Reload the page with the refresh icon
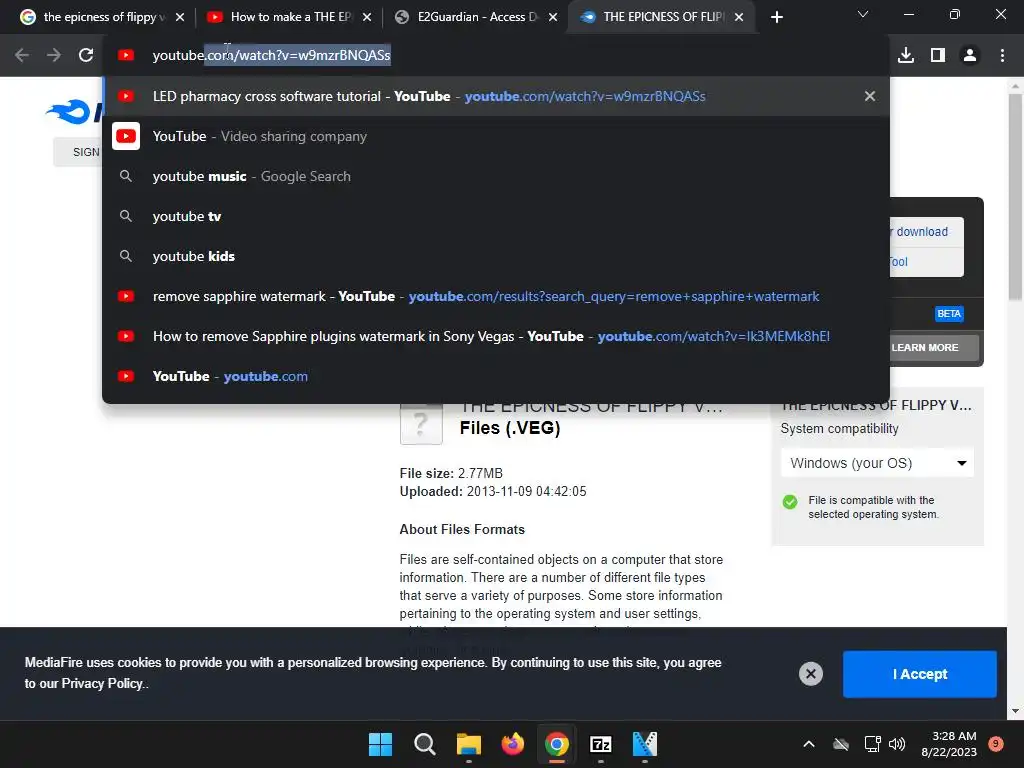This screenshot has width=1024, height=768. (86, 56)
